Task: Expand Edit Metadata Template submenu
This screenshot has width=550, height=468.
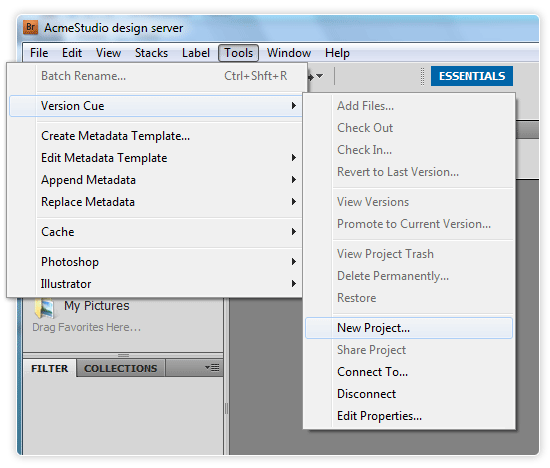Action: click(155, 158)
